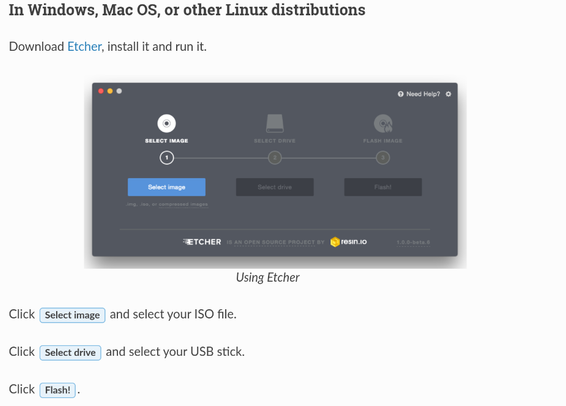
Task: Click the Flash Image icon
Action: pos(383,123)
